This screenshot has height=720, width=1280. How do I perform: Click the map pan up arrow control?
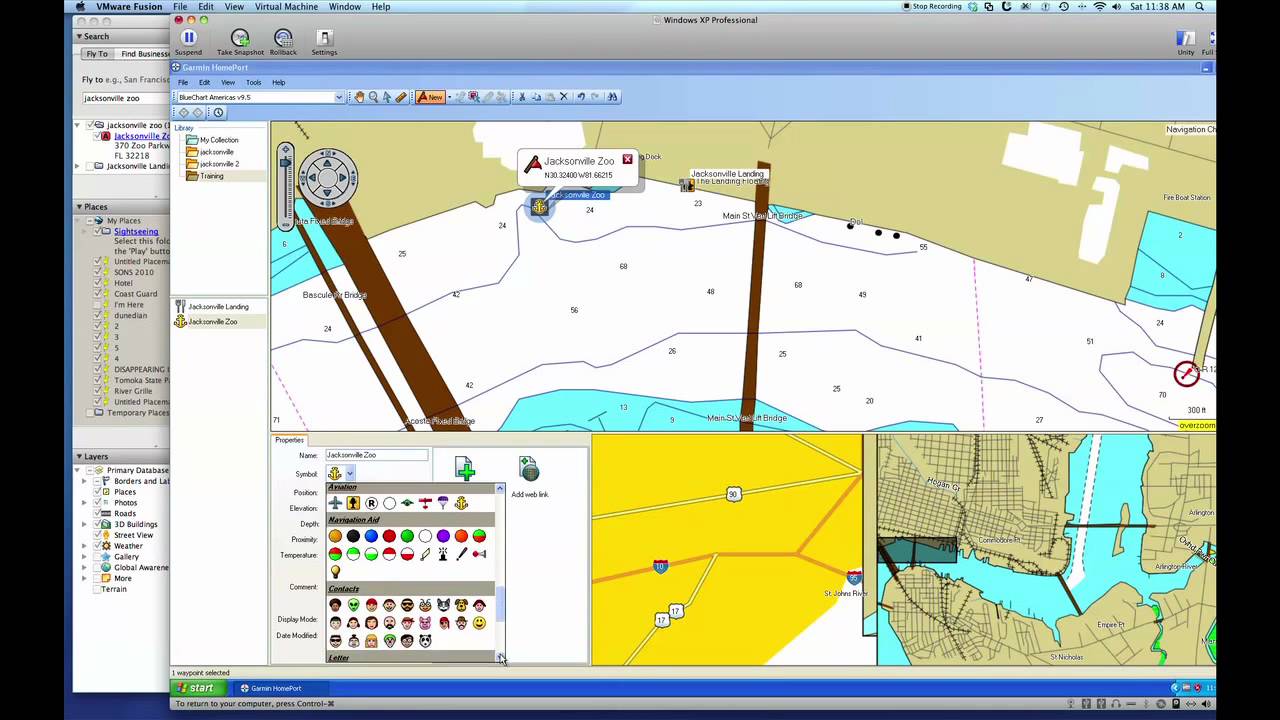click(x=327, y=161)
